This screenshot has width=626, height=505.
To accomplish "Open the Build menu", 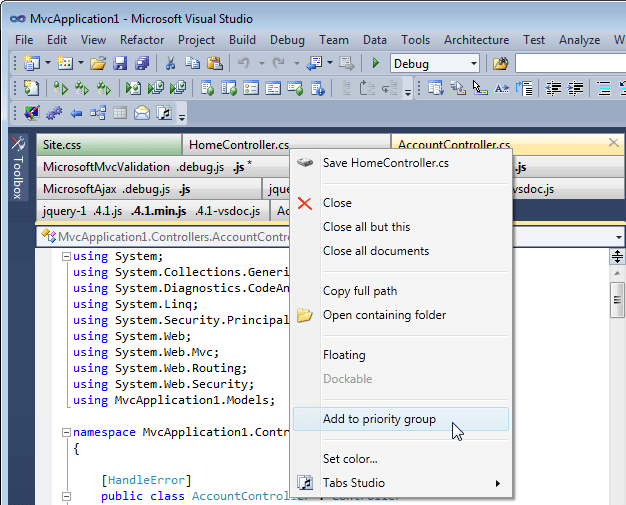I will click(x=242, y=40).
